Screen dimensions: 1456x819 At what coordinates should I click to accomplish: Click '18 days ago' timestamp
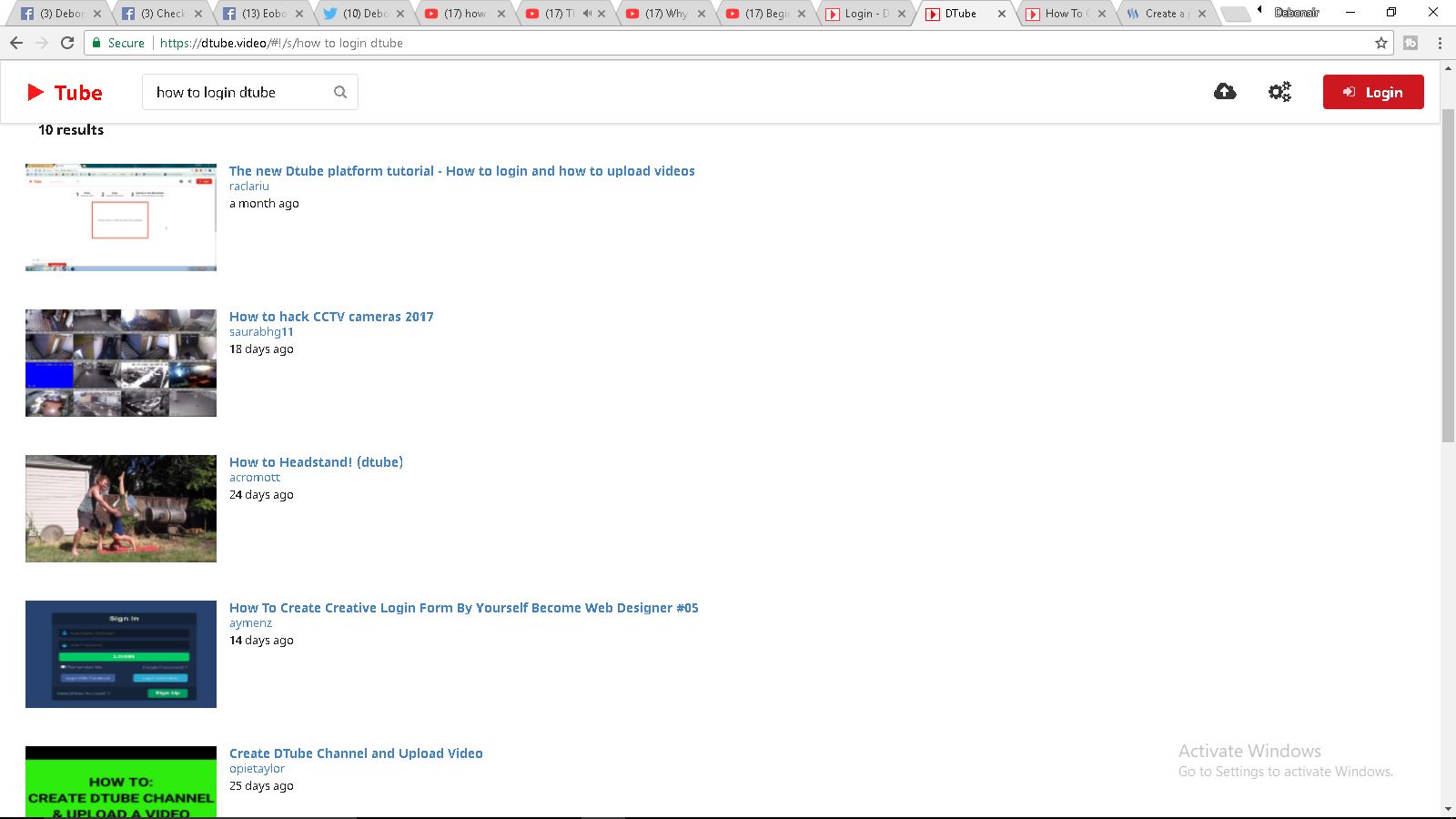coord(261,349)
